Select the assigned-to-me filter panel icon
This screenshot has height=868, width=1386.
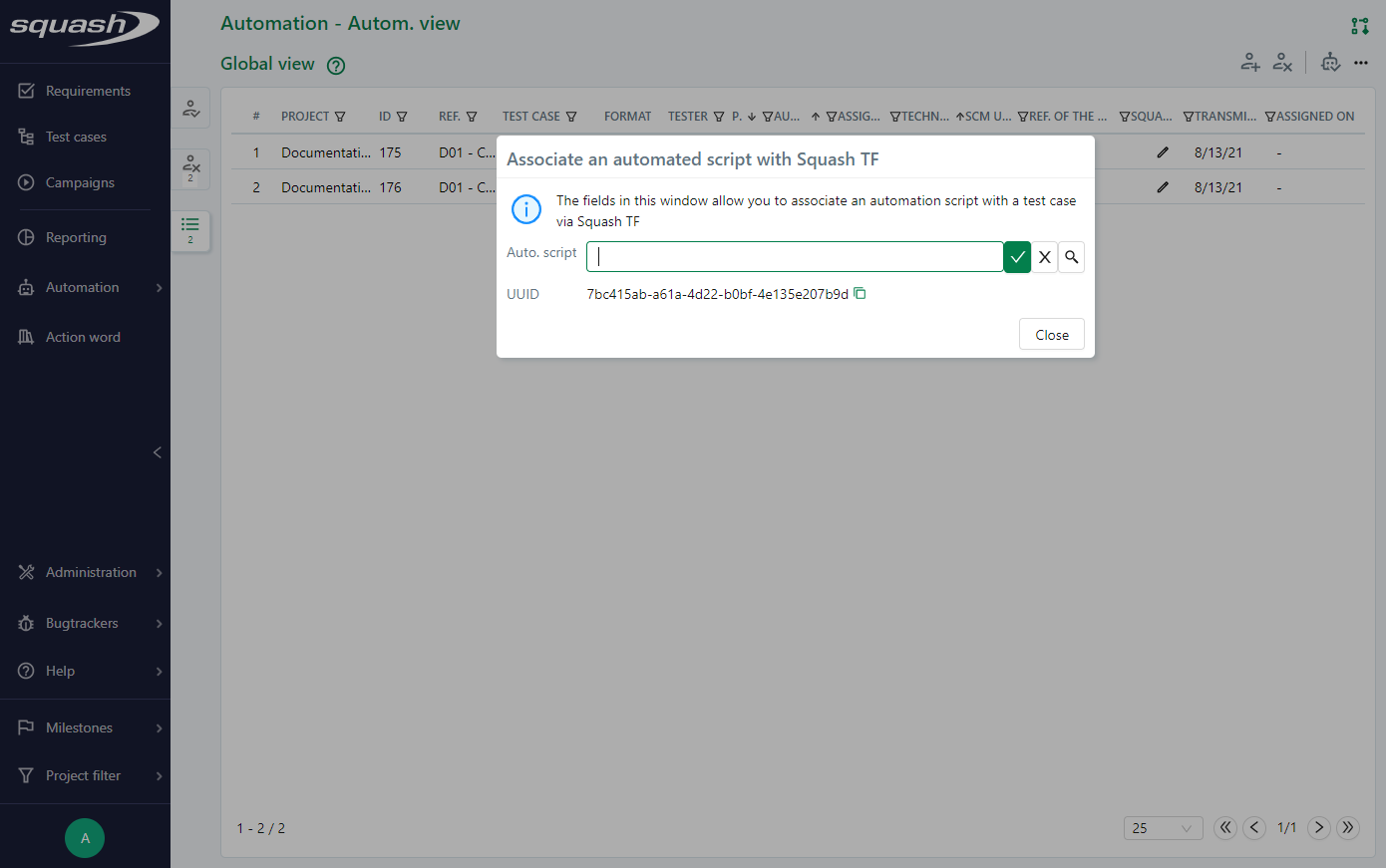[x=189, y=108]
